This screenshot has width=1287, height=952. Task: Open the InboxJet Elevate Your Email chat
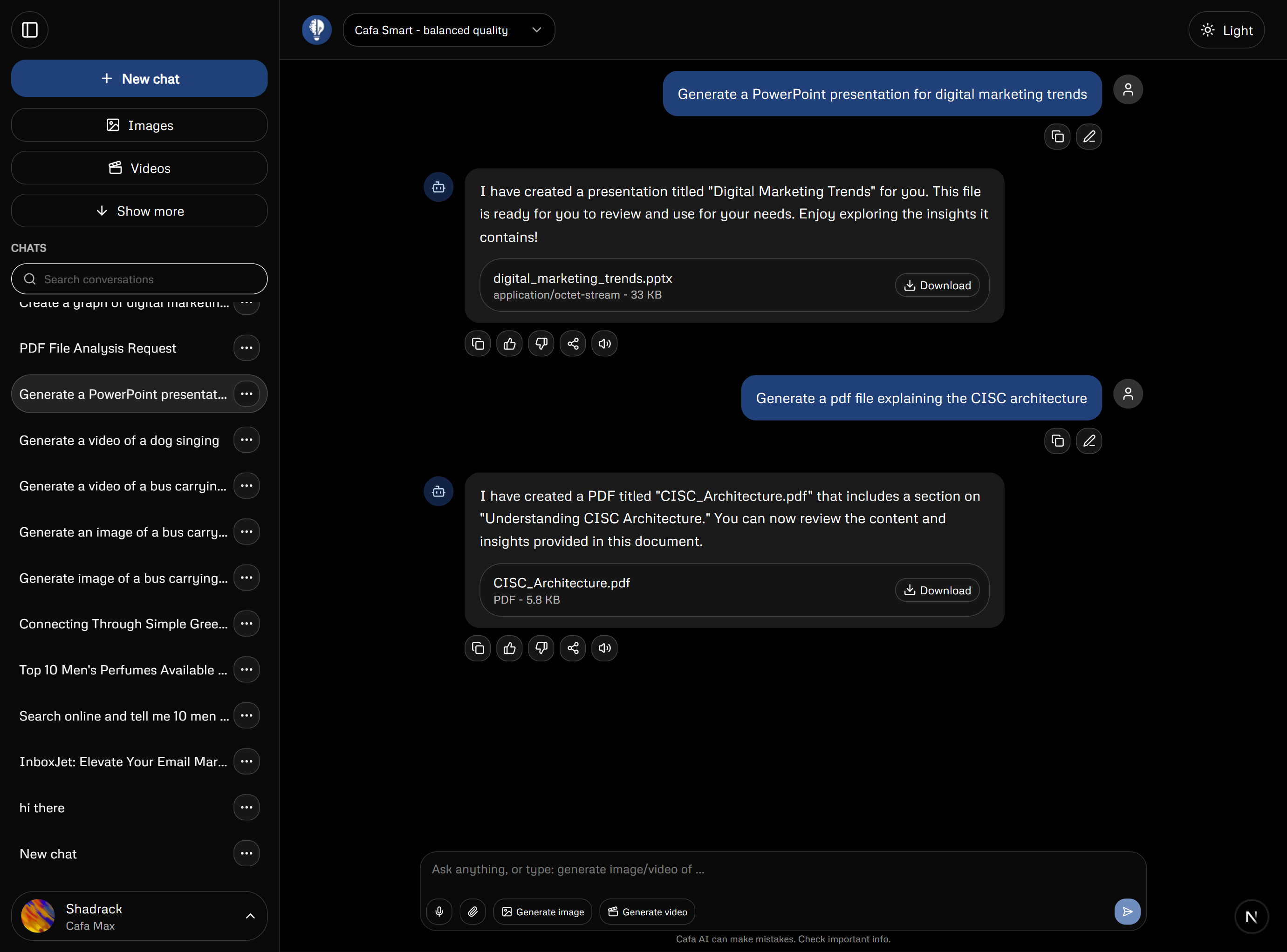pyautogui.click(x=123, y=762)
